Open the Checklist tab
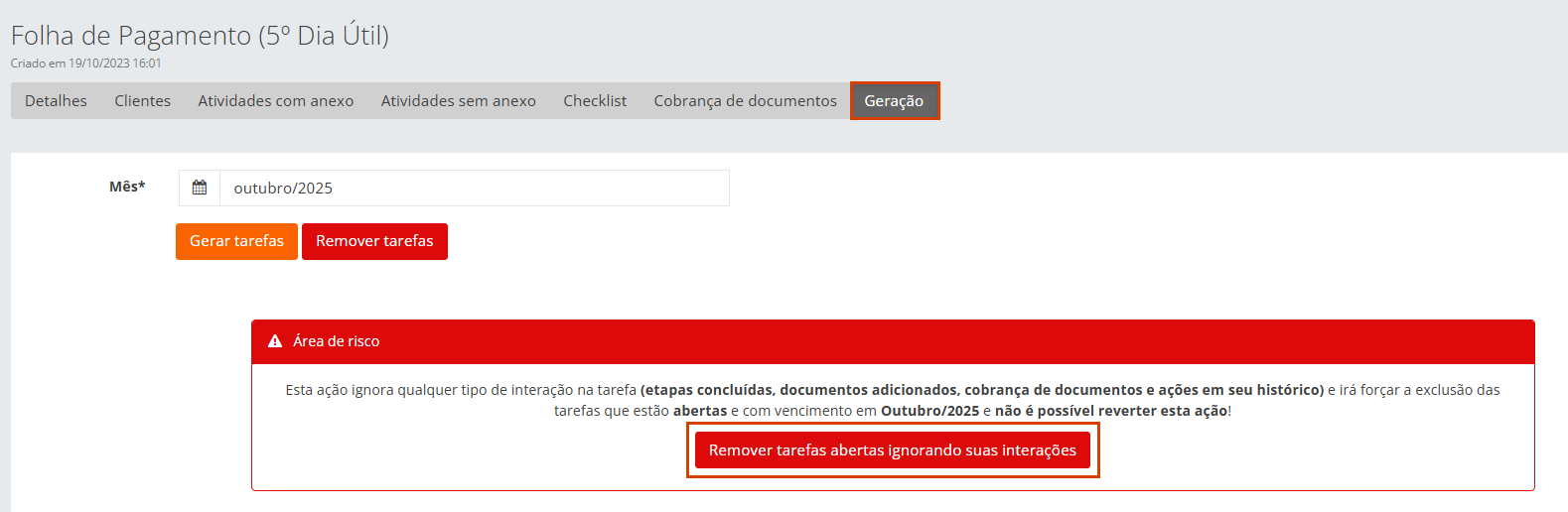This screenshot has width=1568, height=512. click(x=595, y=101)
